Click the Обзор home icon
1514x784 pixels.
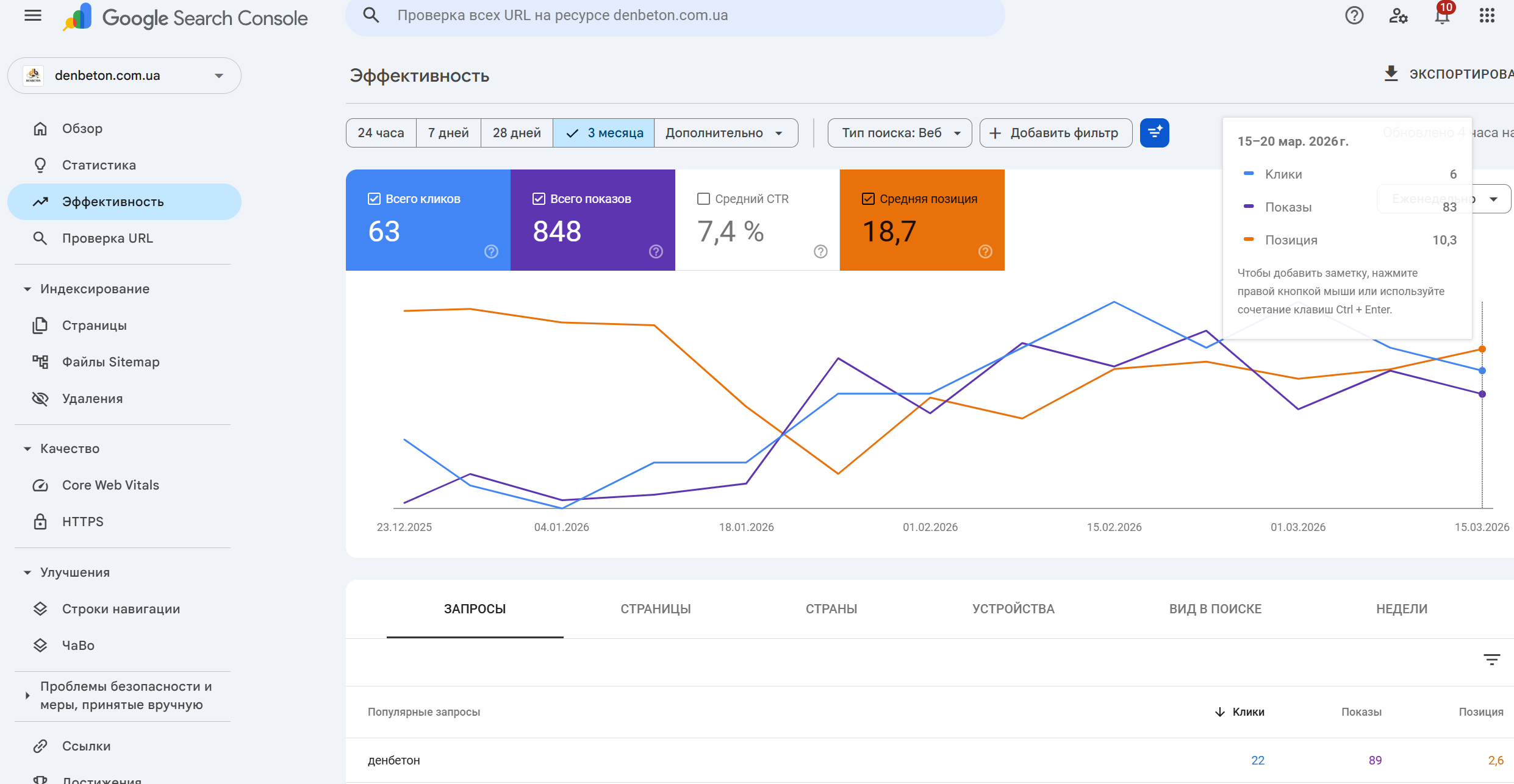click(40, 129)
